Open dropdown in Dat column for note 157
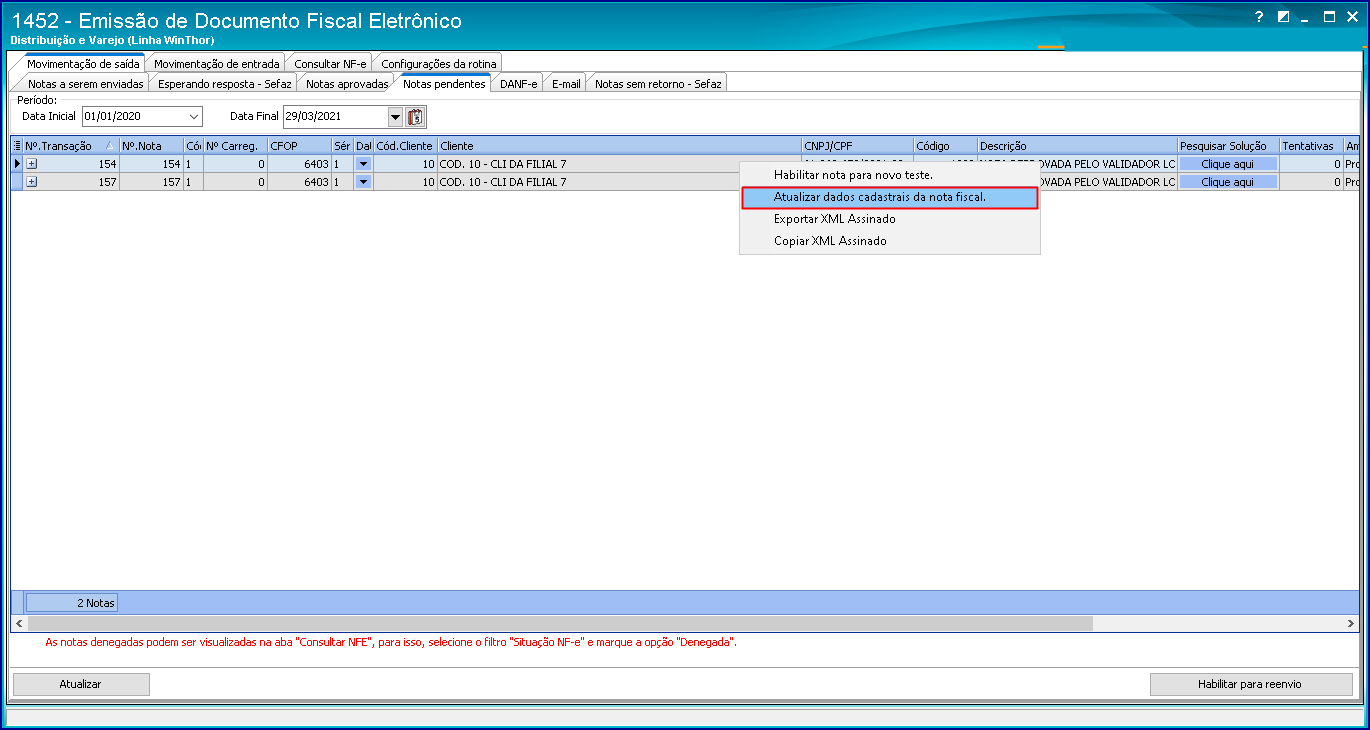This screenshot has width=1370, height=730. [363, 182]
